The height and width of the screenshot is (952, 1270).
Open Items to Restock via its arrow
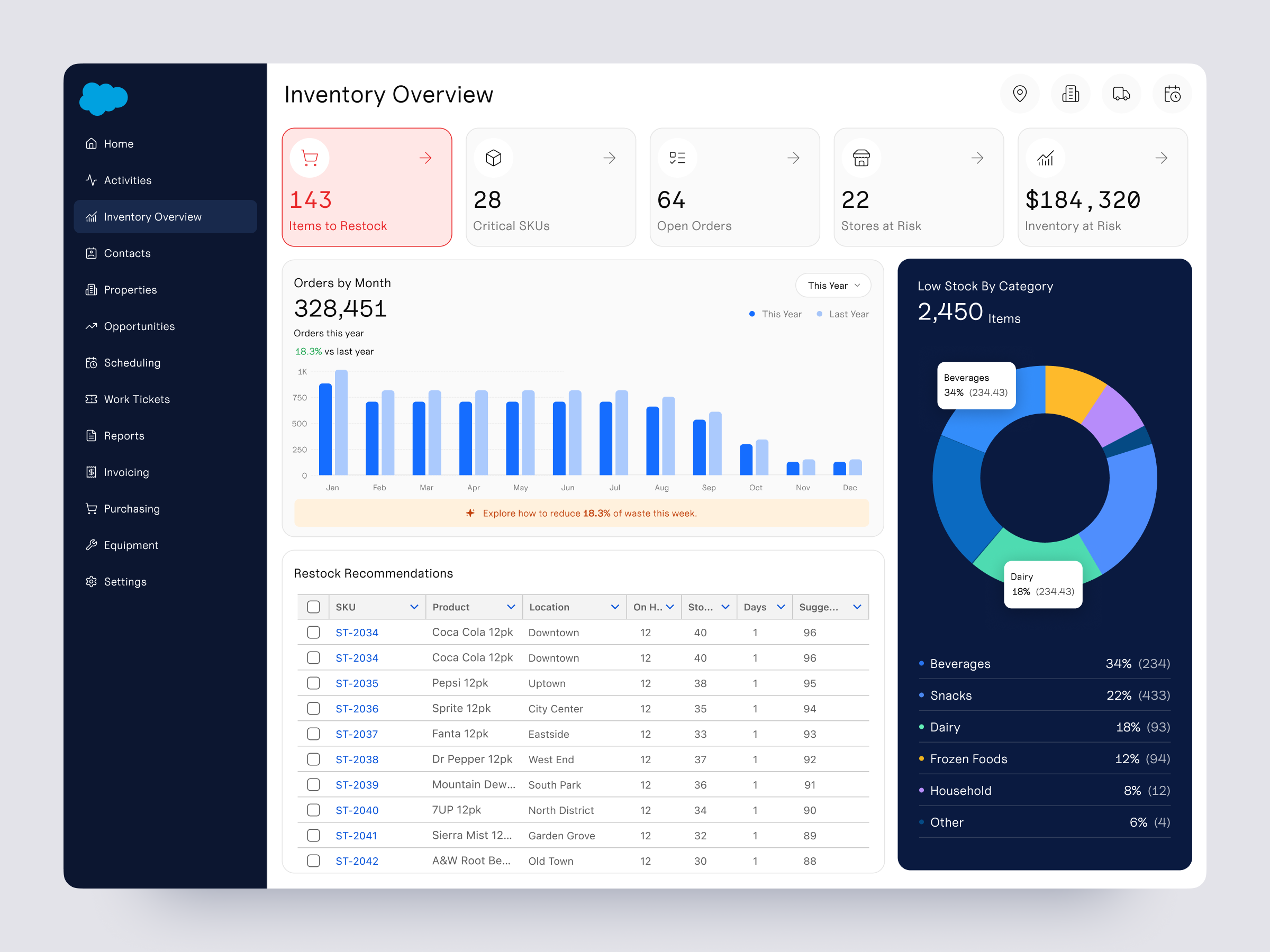[425, 158]
